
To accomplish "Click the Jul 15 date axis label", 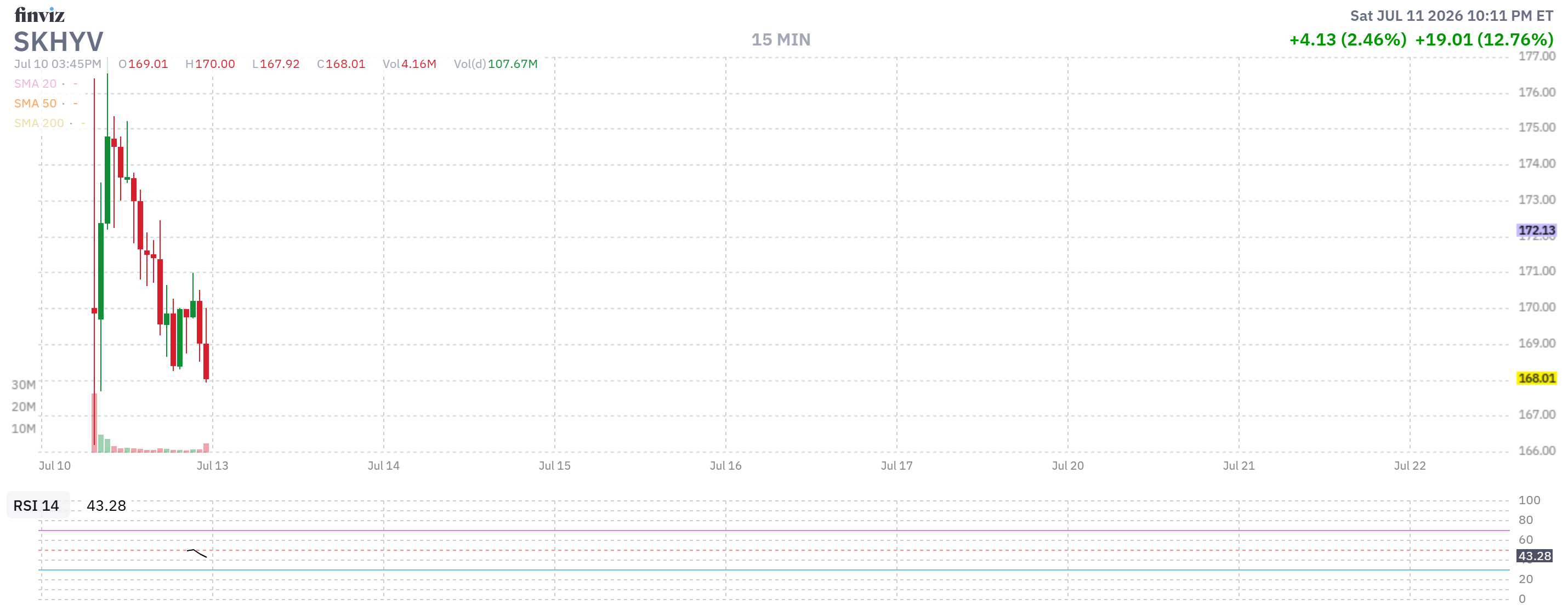I will (554, 466).
